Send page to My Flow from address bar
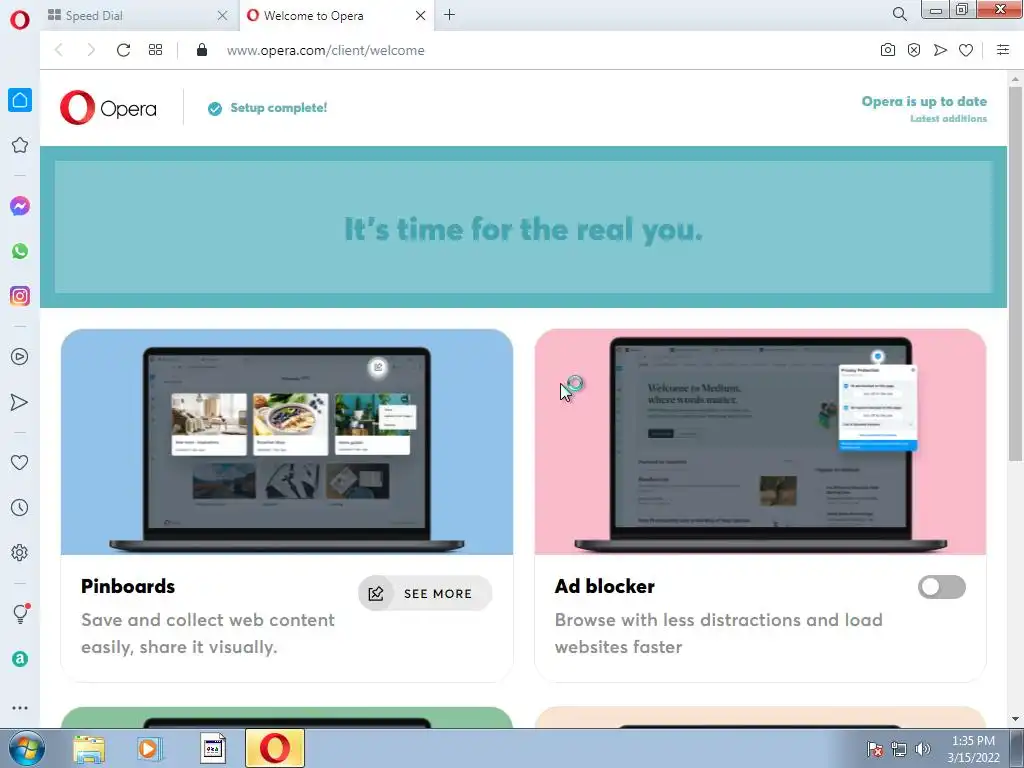 pos(940,50)
